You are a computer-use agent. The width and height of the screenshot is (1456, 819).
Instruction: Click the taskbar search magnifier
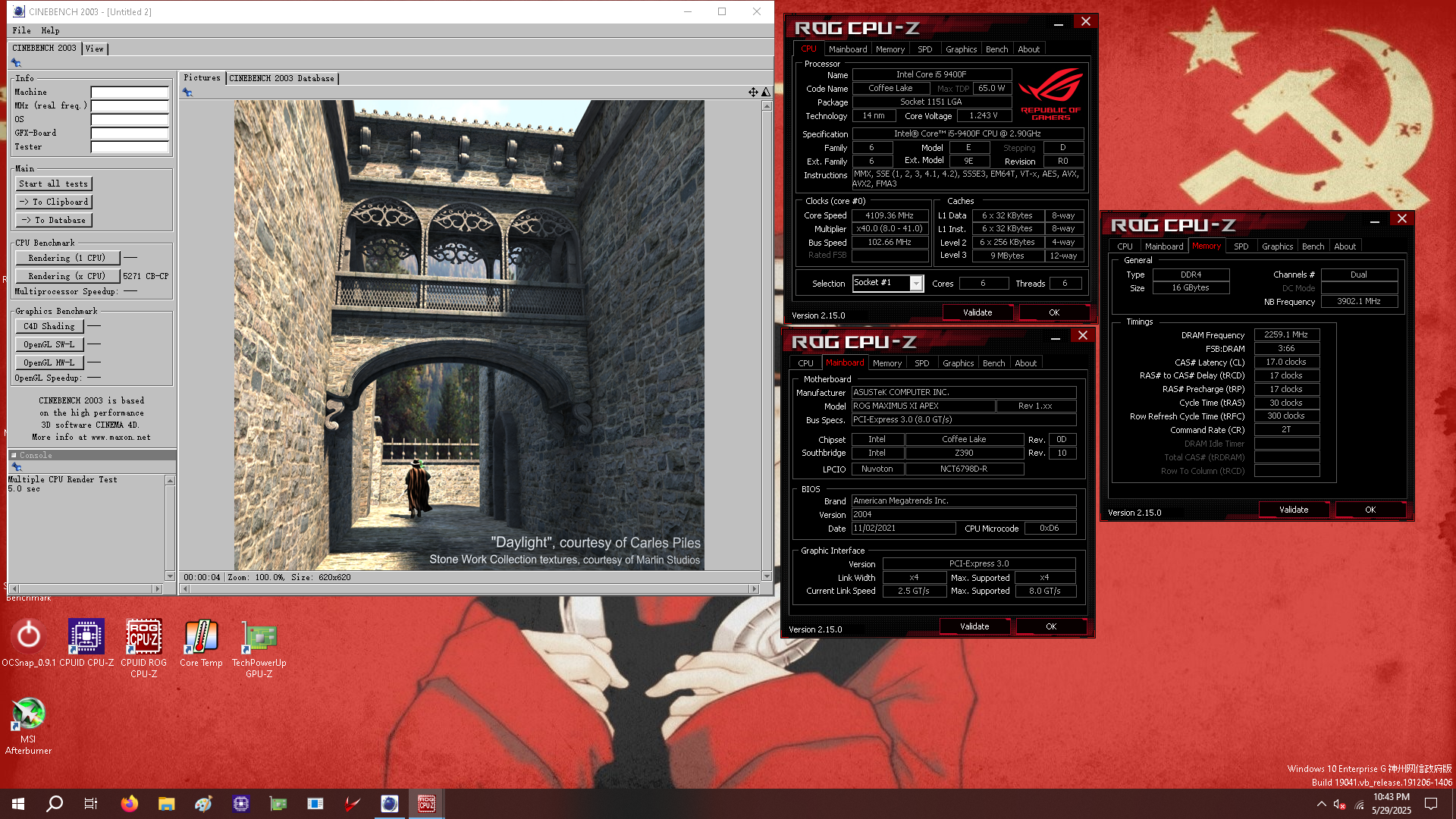(55, 804)
